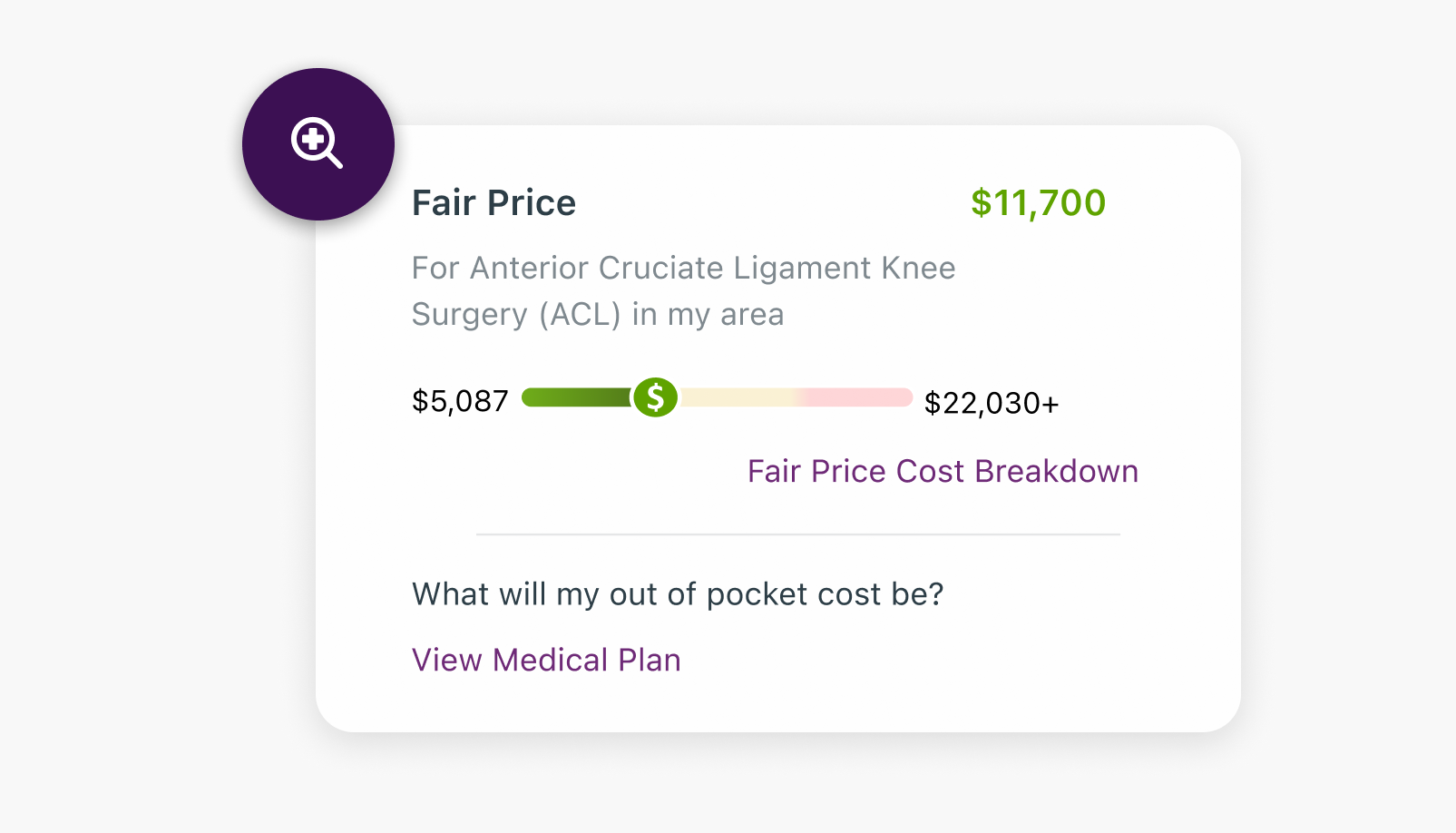The height and width of the screenshot is (833, 1456).
Task: Click the pink high-price end of bar
Action: pyautogui.click(x=857, y=397)
